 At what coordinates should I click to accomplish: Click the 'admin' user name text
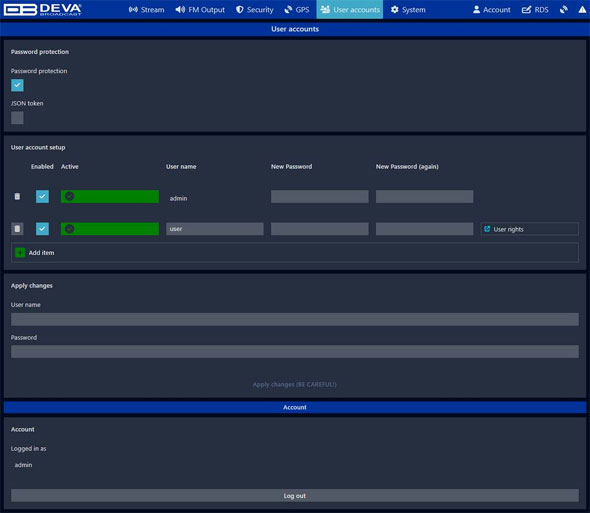click(178, 198)
